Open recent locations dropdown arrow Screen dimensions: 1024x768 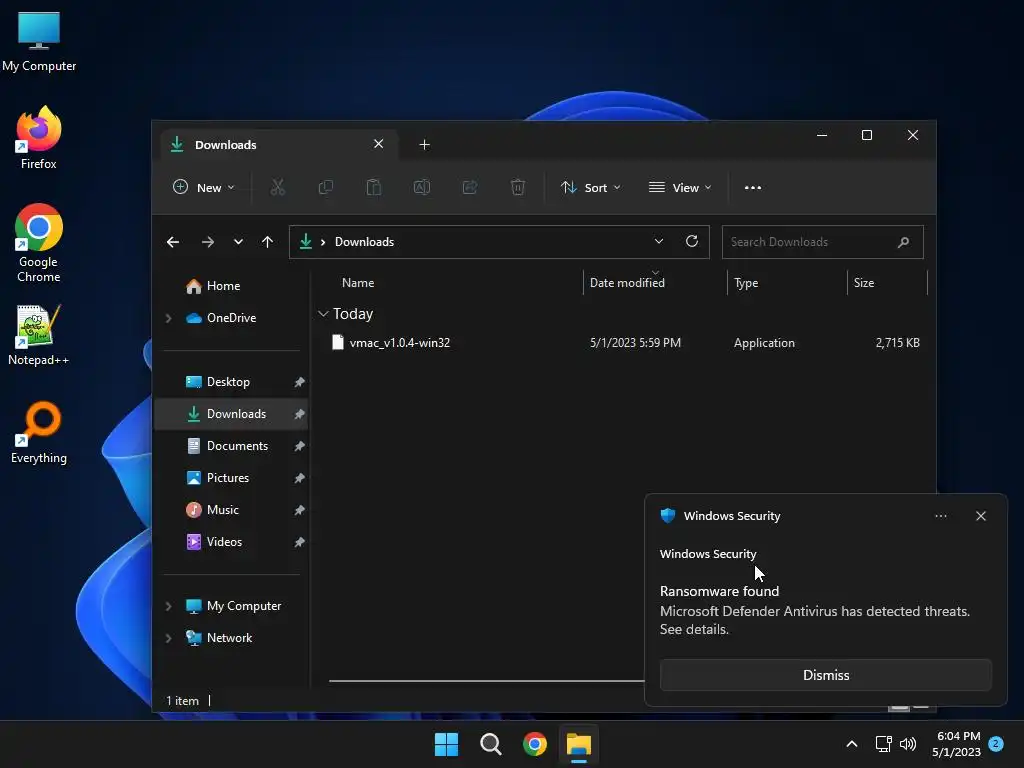pos(238,242)
